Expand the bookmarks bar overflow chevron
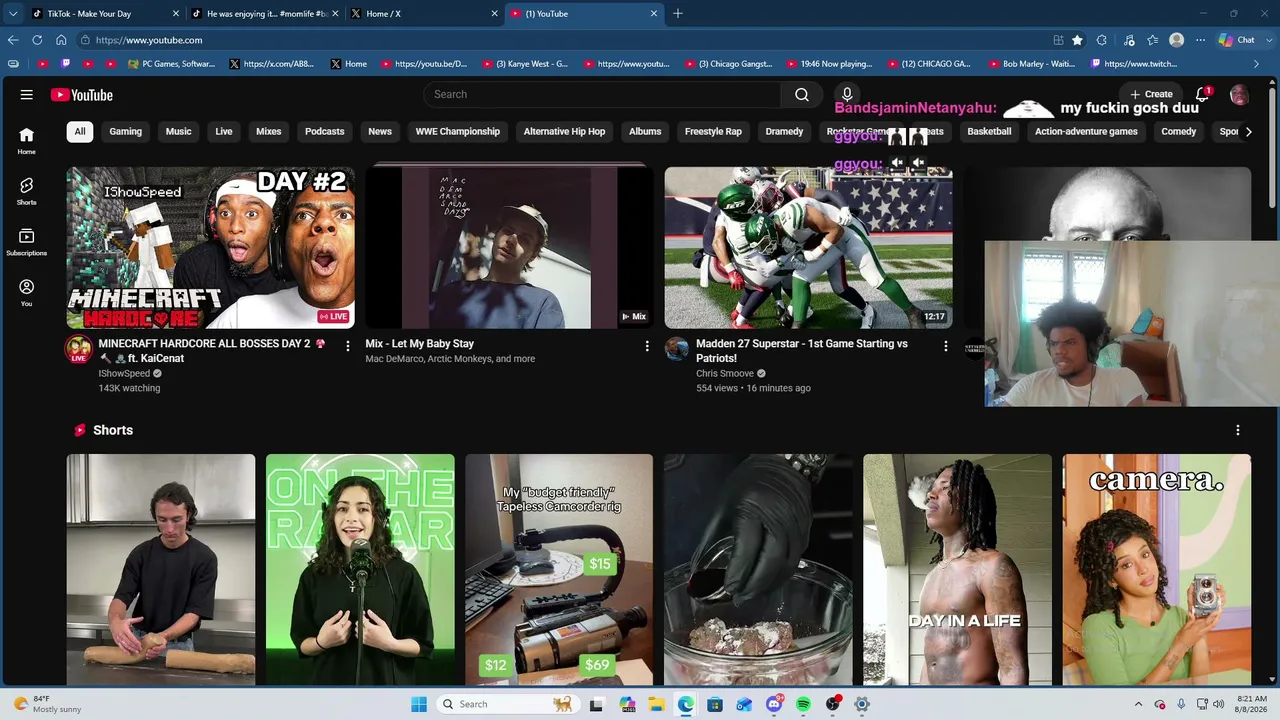The image size is (1280, 720). 1257,64
